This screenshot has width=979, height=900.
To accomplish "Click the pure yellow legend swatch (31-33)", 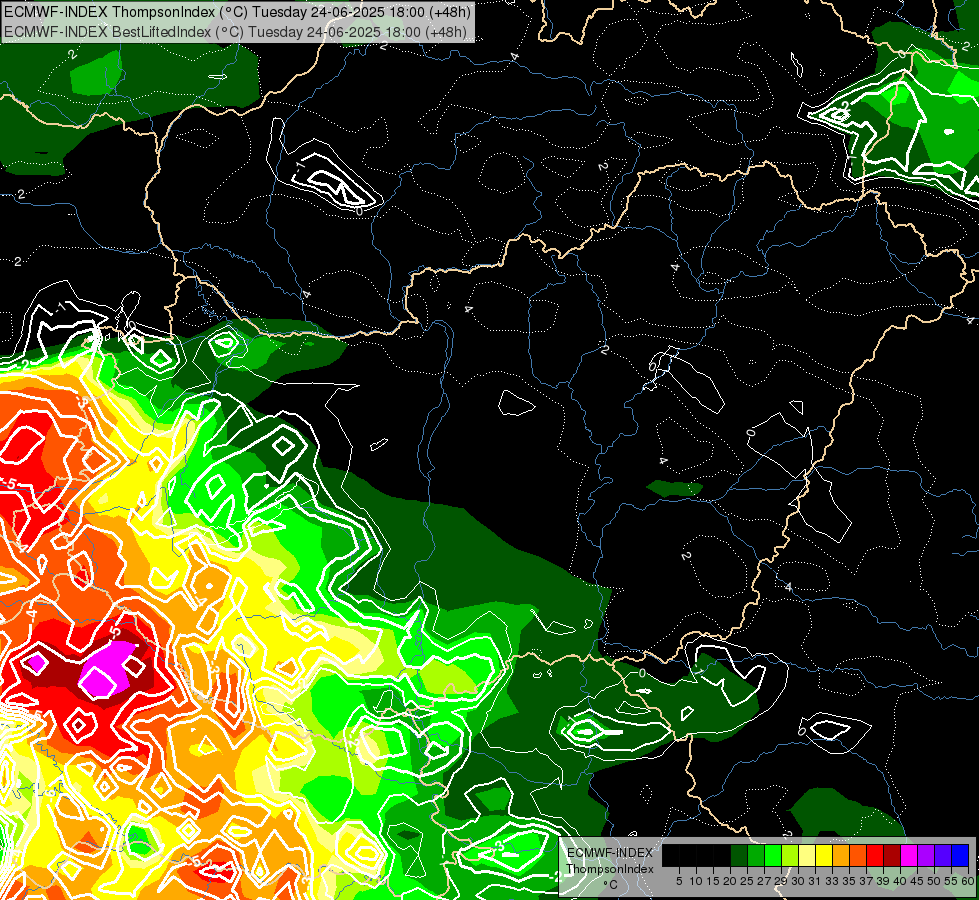I will (x=824, y=855).
